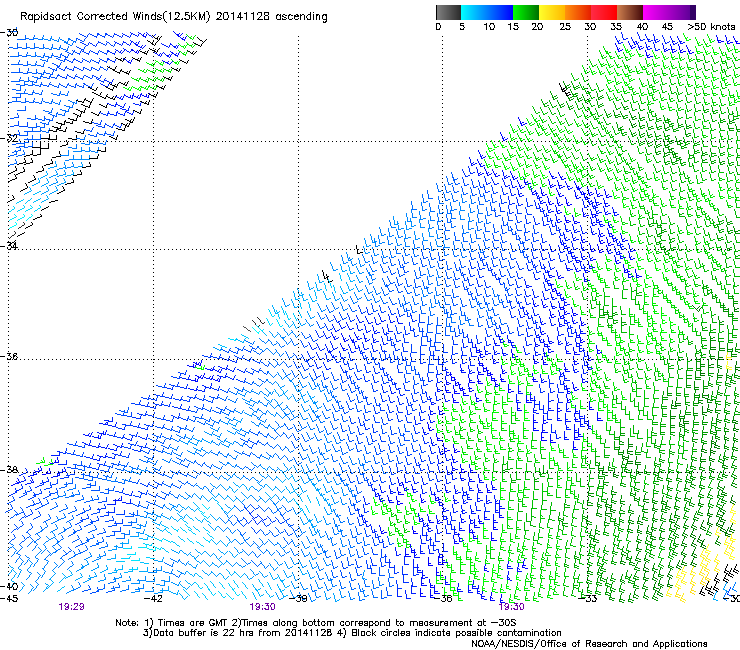Click the chart title 'Rapidsact Corrected Winds(12.5KM)'
740x650 pixels.
115,17
